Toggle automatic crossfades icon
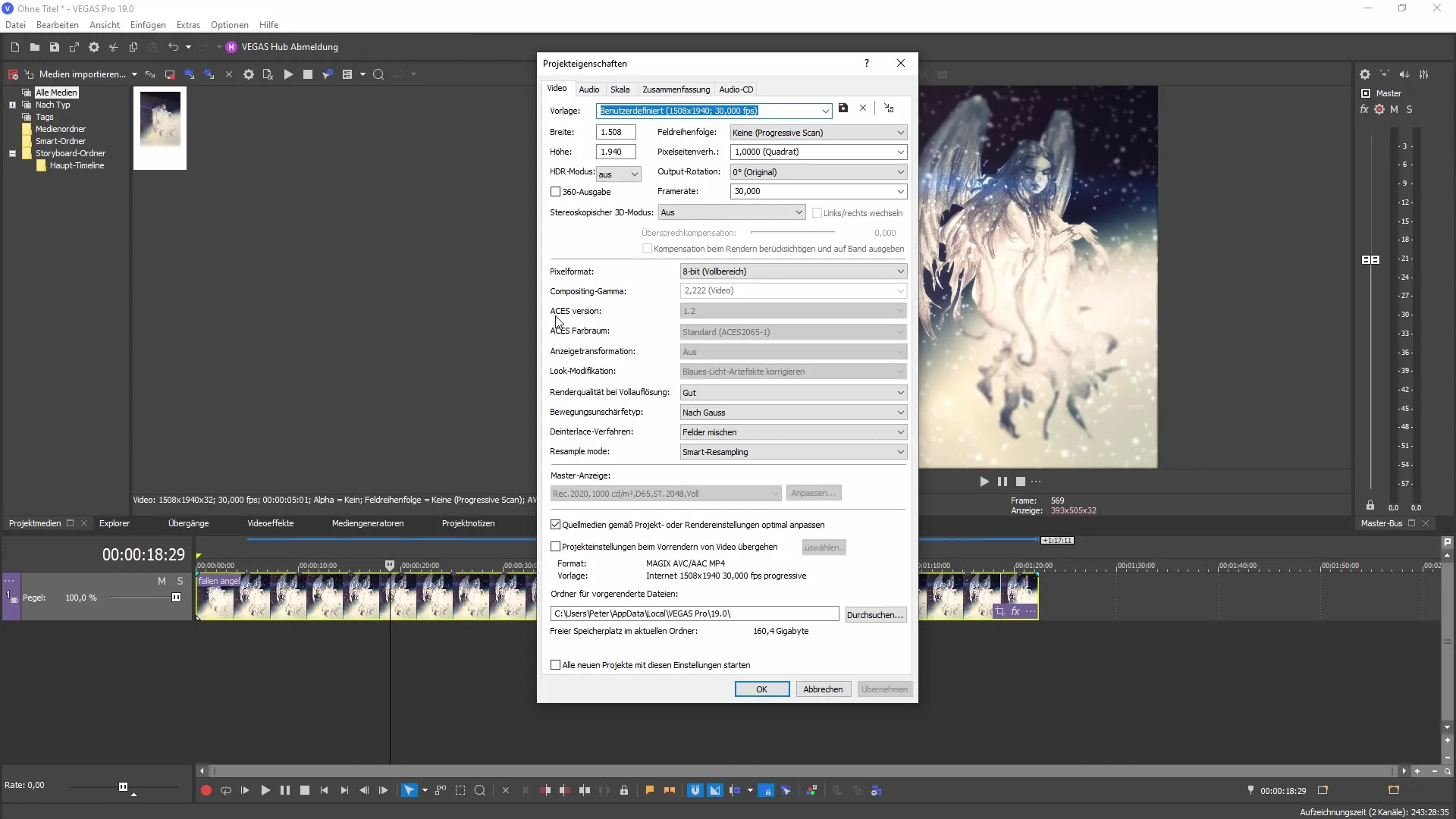 click(x=715, y=790)
